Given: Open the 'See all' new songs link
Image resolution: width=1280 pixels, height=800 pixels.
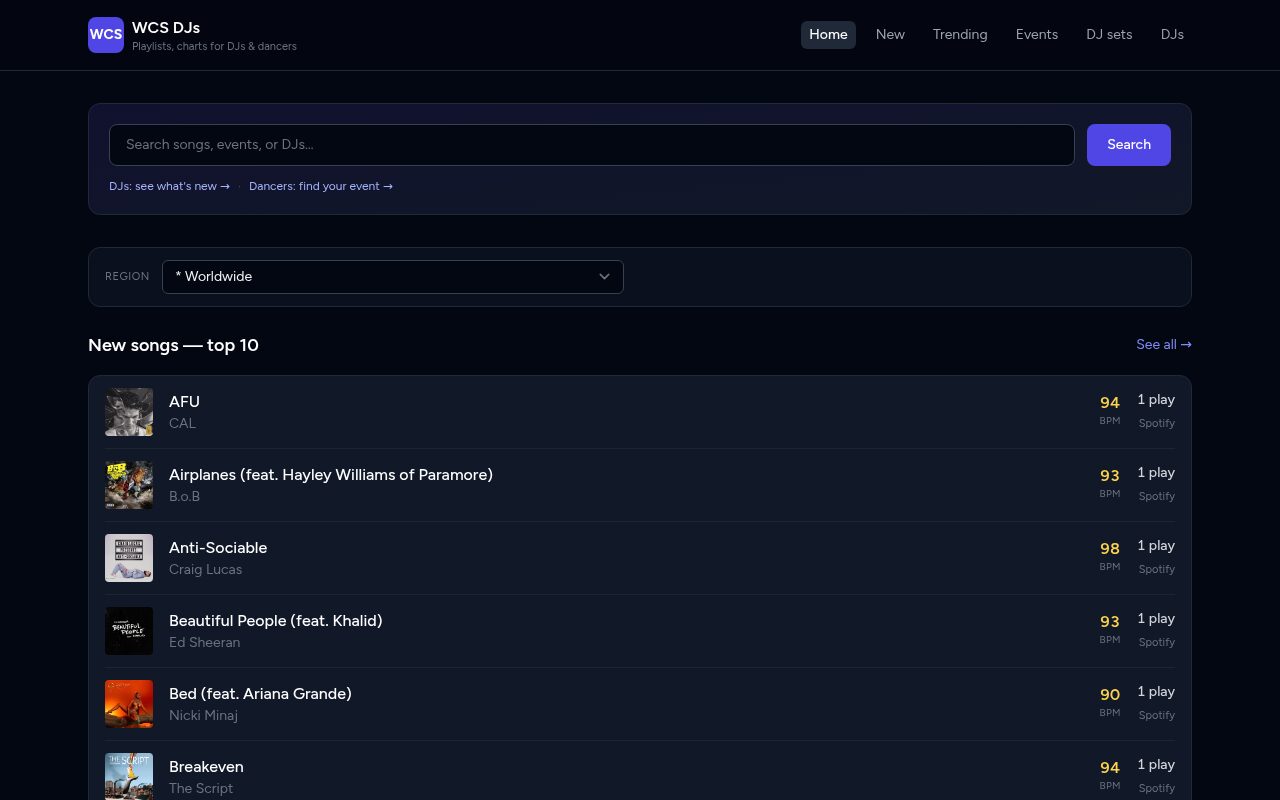Looking at the screenshot, I should tap(1164, 345).
